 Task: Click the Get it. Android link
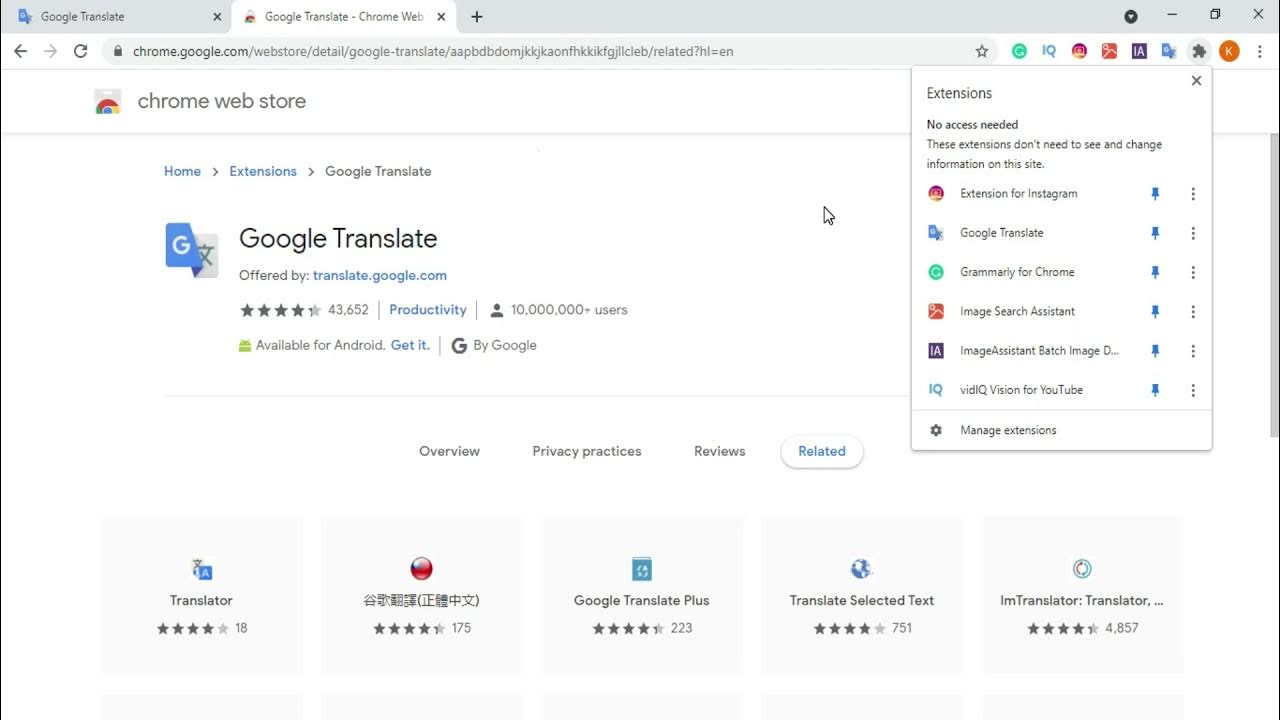(x=410, y=345)
